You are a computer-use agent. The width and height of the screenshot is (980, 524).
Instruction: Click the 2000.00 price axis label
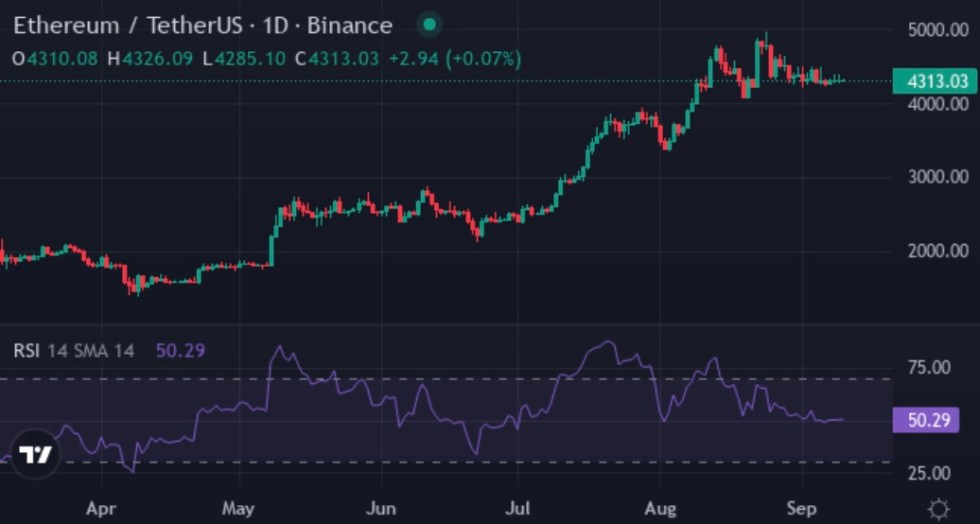point(938,251)
